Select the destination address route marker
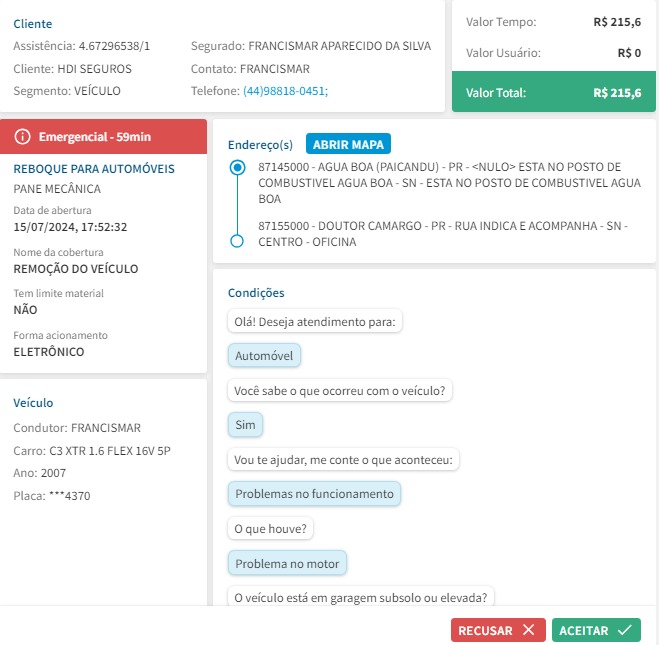The height and width of the screenshot is (645, 659). pyautogui.click(x=237, y=241)
